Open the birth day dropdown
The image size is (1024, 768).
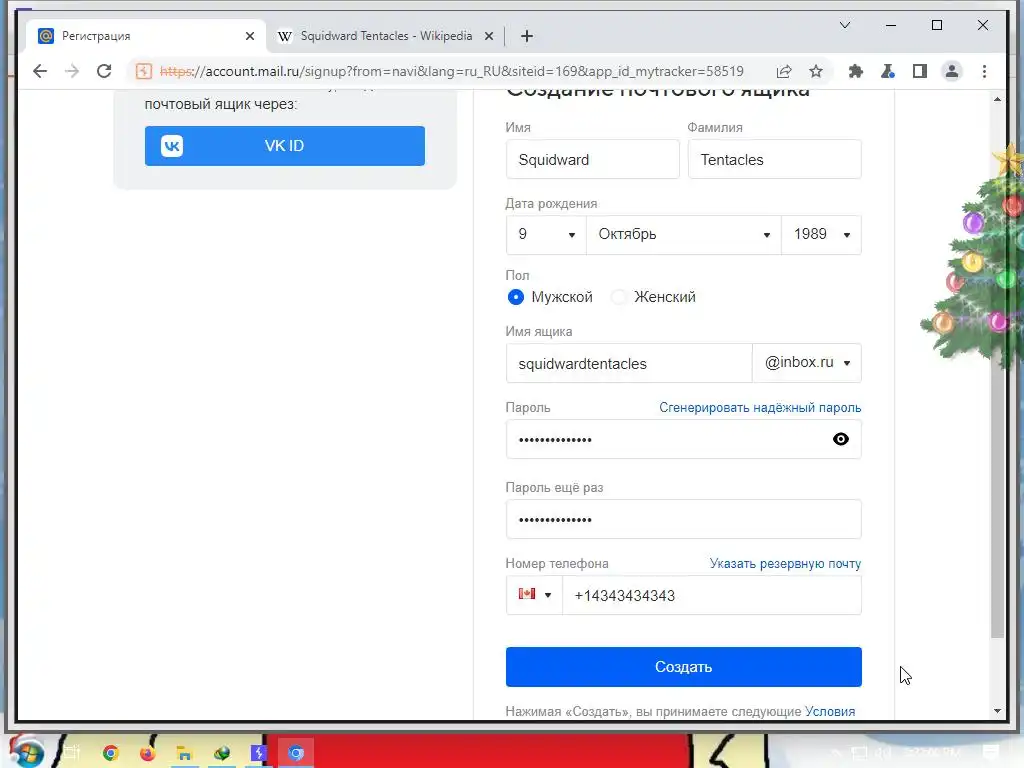click(546, 234)
